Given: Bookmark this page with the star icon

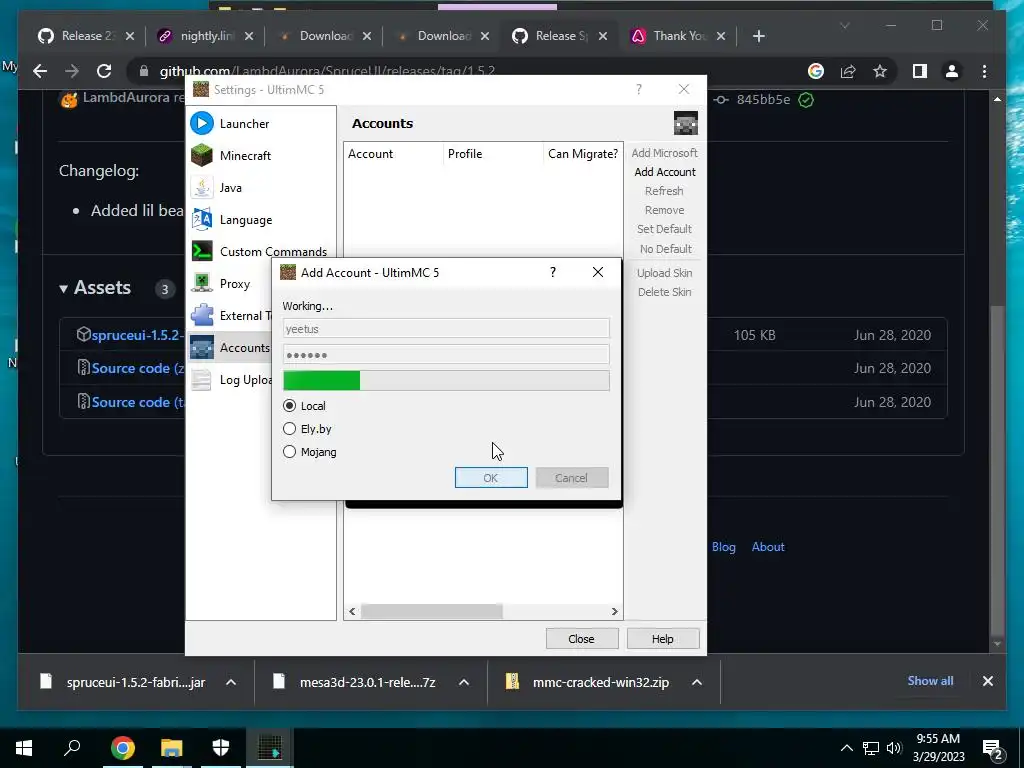Looking at the screenshot, I should click(880, 71).
